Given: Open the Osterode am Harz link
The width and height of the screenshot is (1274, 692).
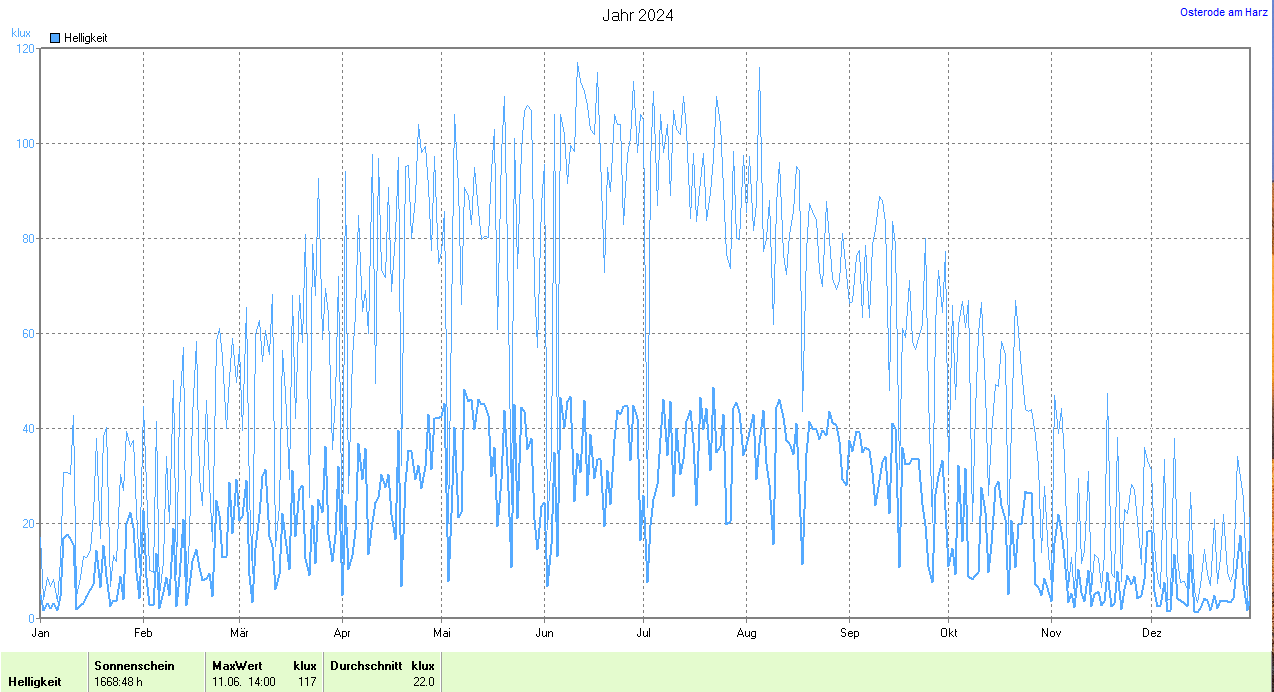Looking at the screenshot, I should (1224, 13).
